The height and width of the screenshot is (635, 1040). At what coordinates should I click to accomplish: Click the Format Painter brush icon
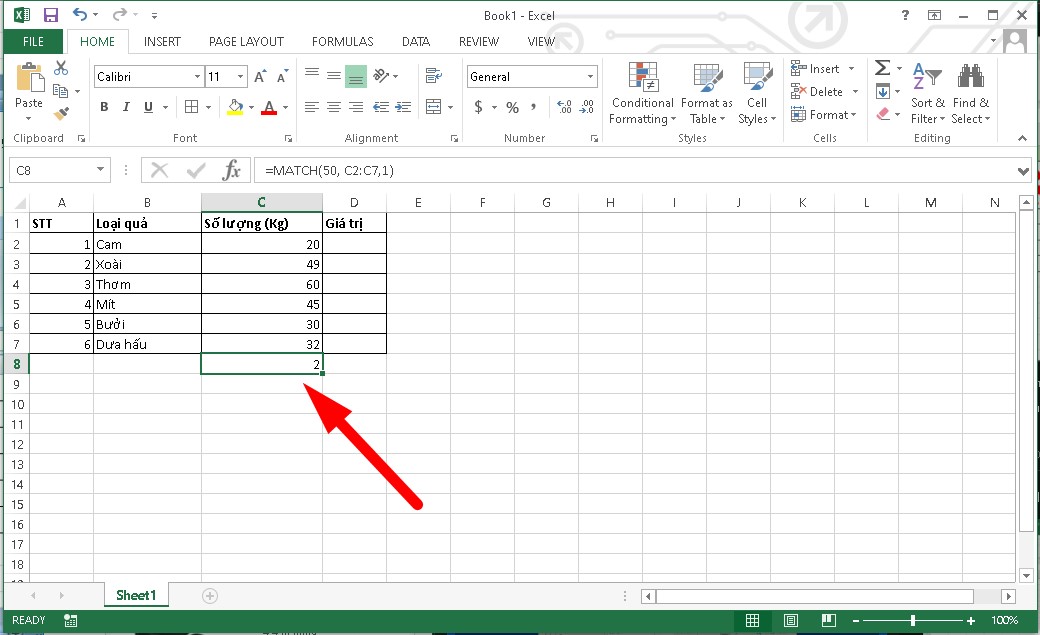tap(61, 113)
